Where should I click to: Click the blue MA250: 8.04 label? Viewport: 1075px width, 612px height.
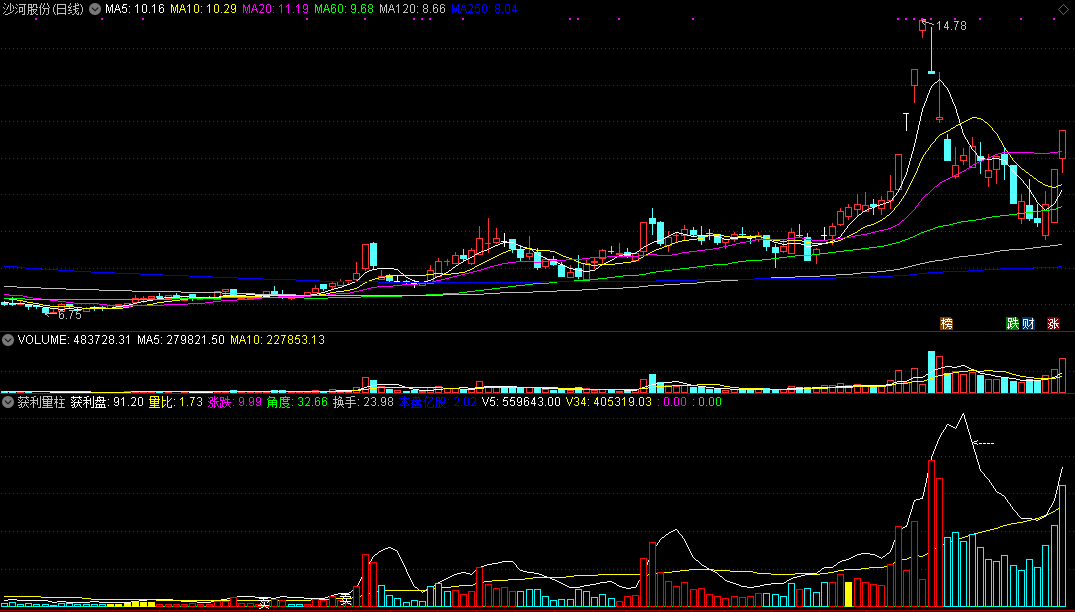[x=485, y=10]
